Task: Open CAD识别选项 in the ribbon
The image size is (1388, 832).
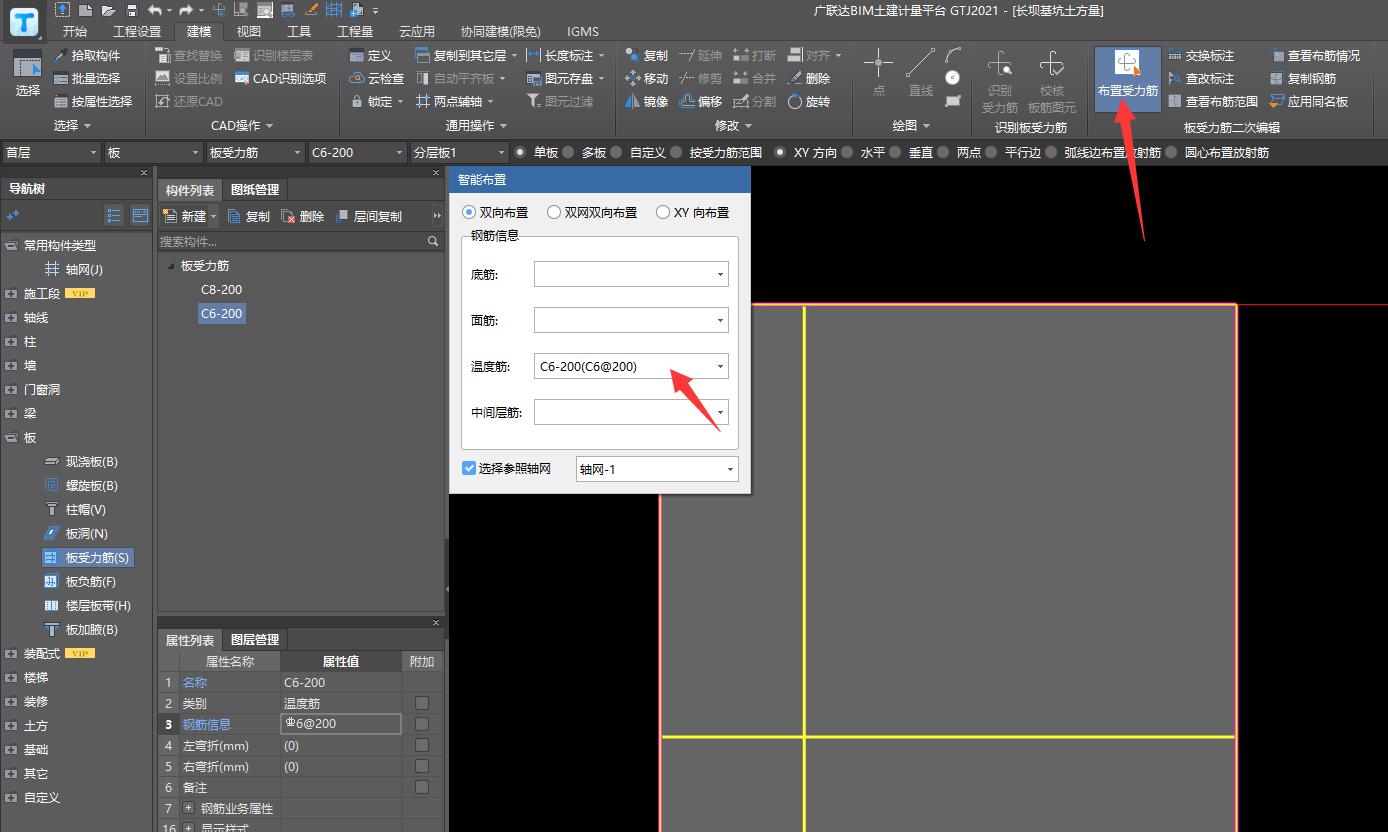Action: coord(280,79)
